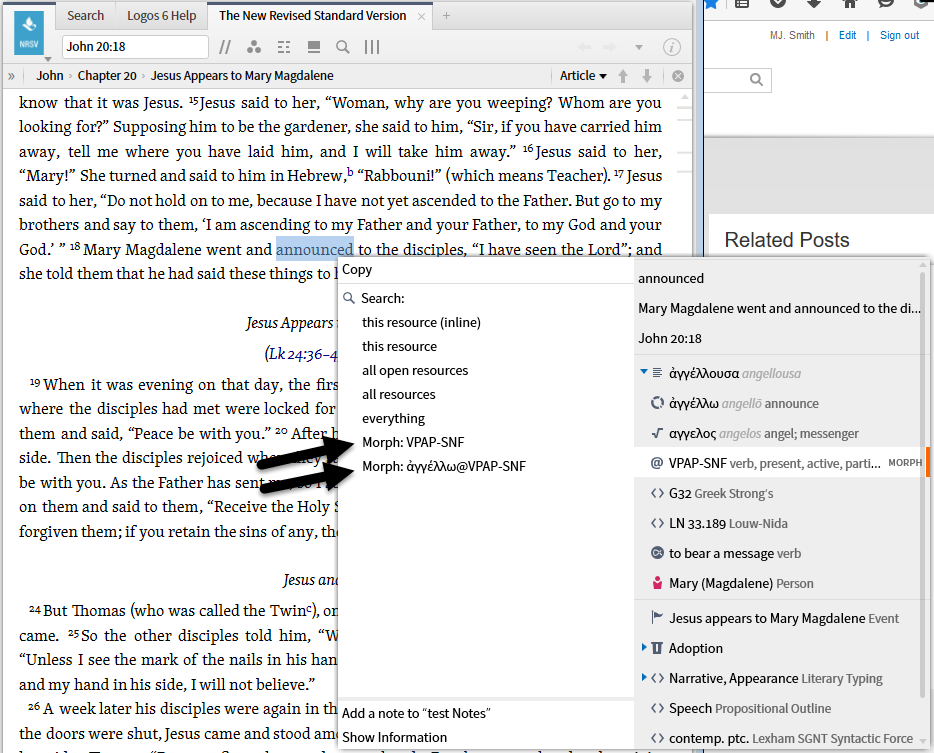
Task: Click the Mary Magdalene went and announced context item
Action: click(x=779, y=309)
